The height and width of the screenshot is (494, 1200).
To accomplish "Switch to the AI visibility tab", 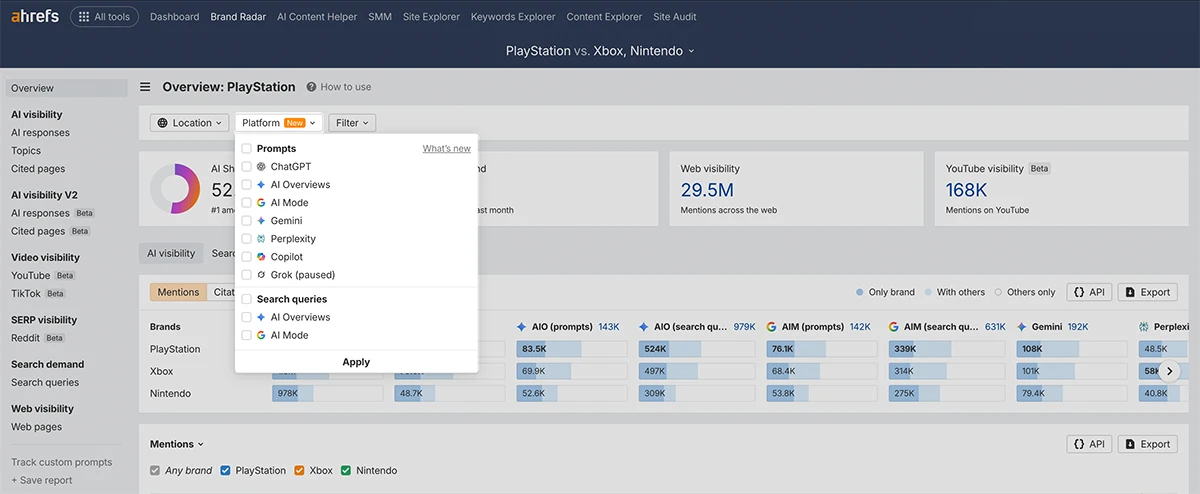I will pyautogui.click(x=171, y=253).
